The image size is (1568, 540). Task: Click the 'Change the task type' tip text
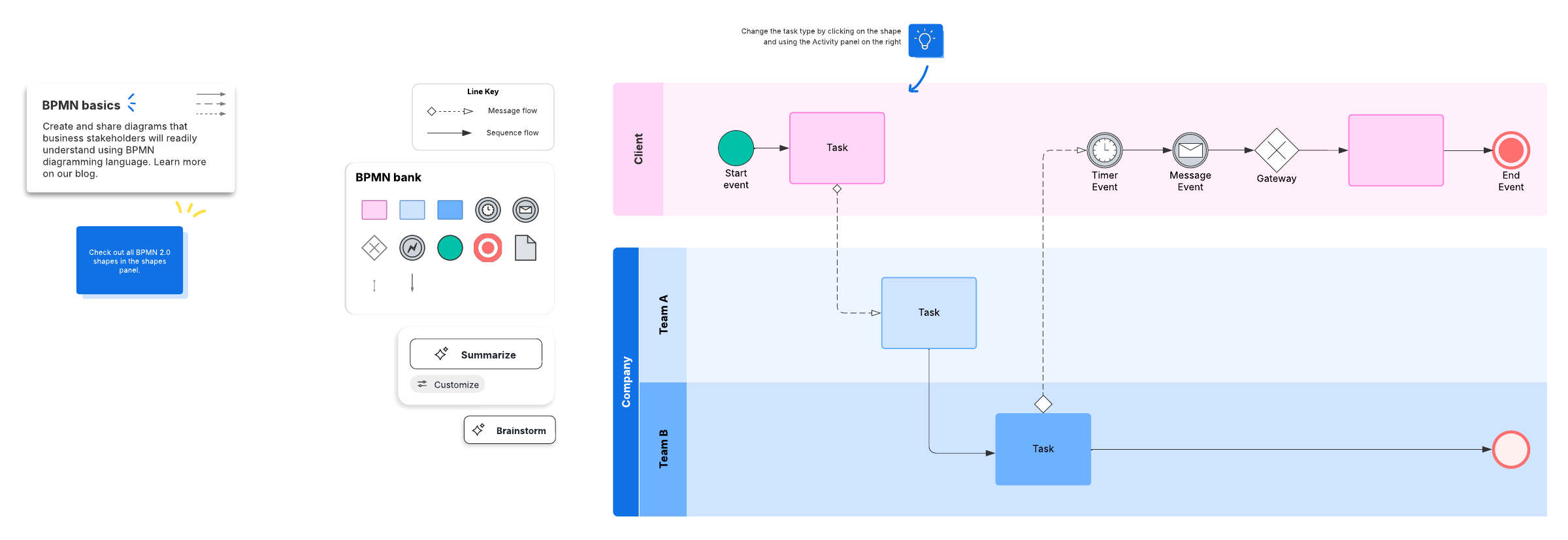(821, 37)
